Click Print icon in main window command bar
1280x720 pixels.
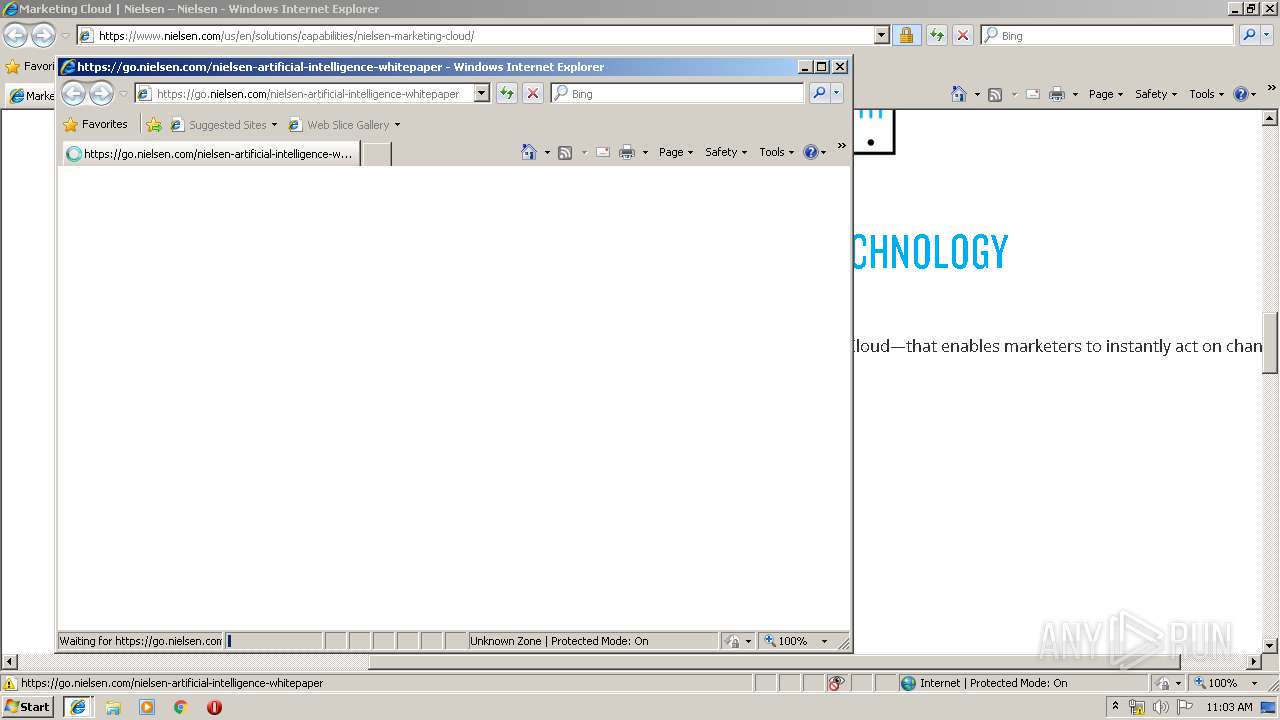click(x=1057, y=94)
